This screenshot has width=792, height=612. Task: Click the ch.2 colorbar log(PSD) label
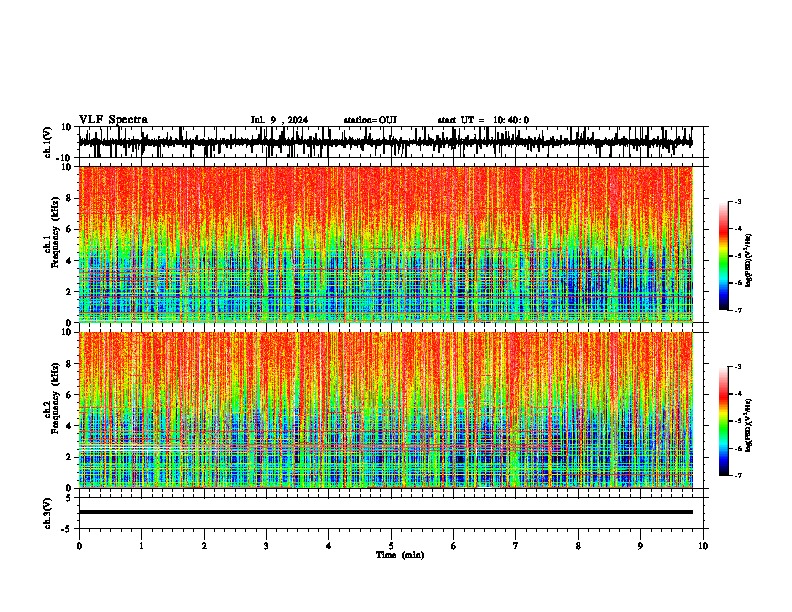point(749,425)
